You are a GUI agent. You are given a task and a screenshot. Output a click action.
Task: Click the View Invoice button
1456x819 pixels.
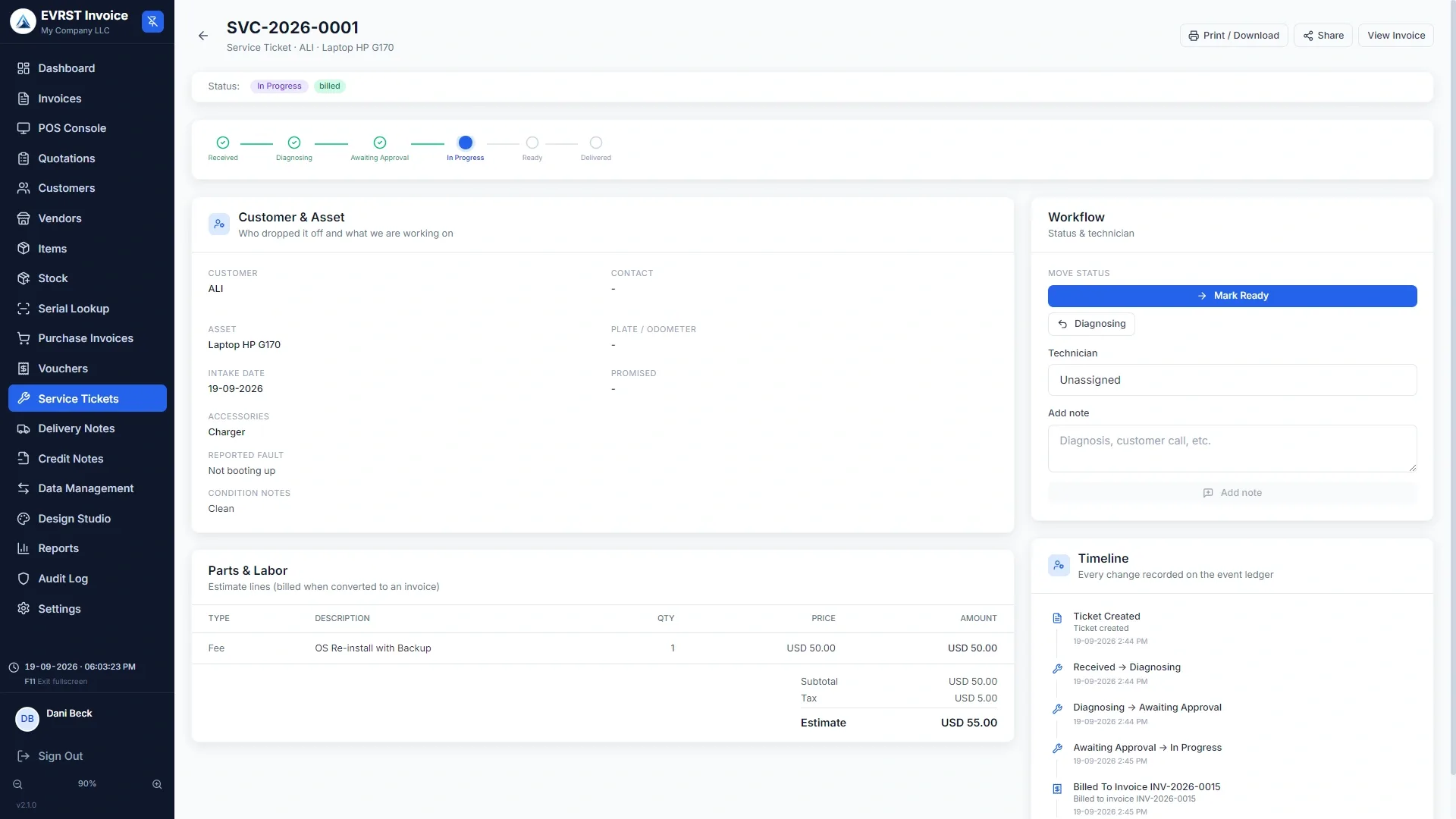(x=1395, y=36)
